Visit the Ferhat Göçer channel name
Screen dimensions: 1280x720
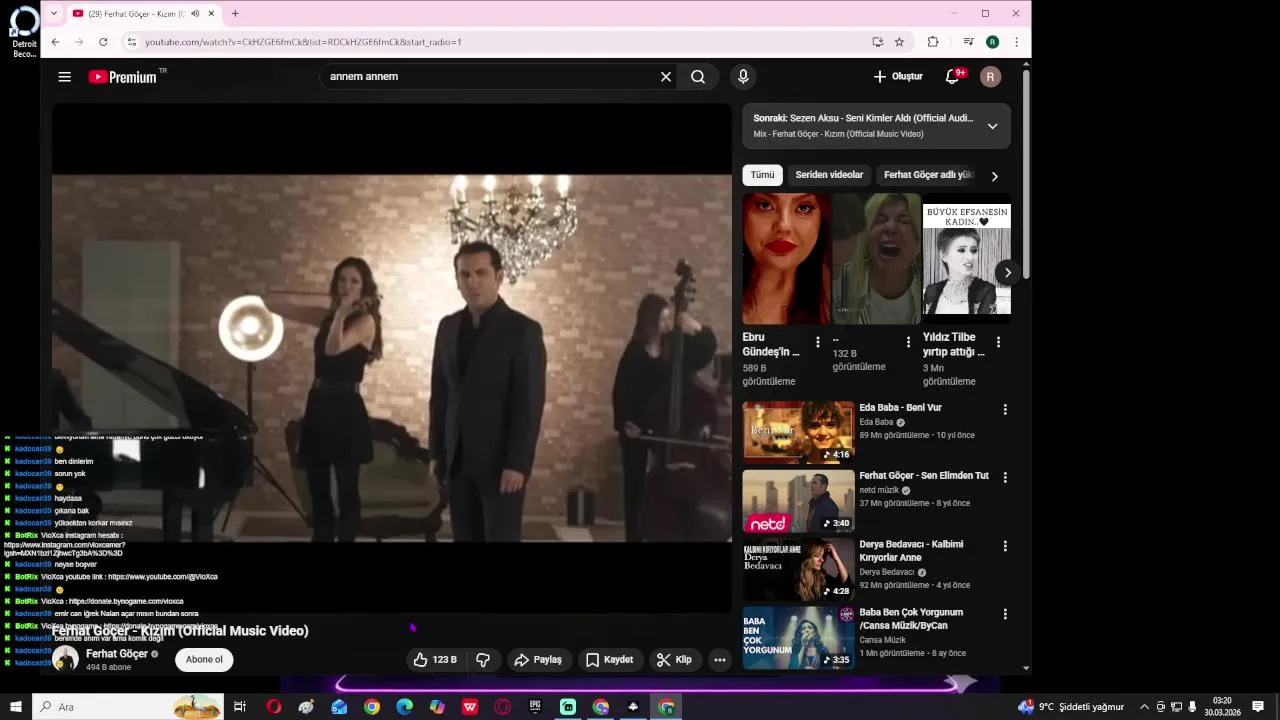click(117, 654)
